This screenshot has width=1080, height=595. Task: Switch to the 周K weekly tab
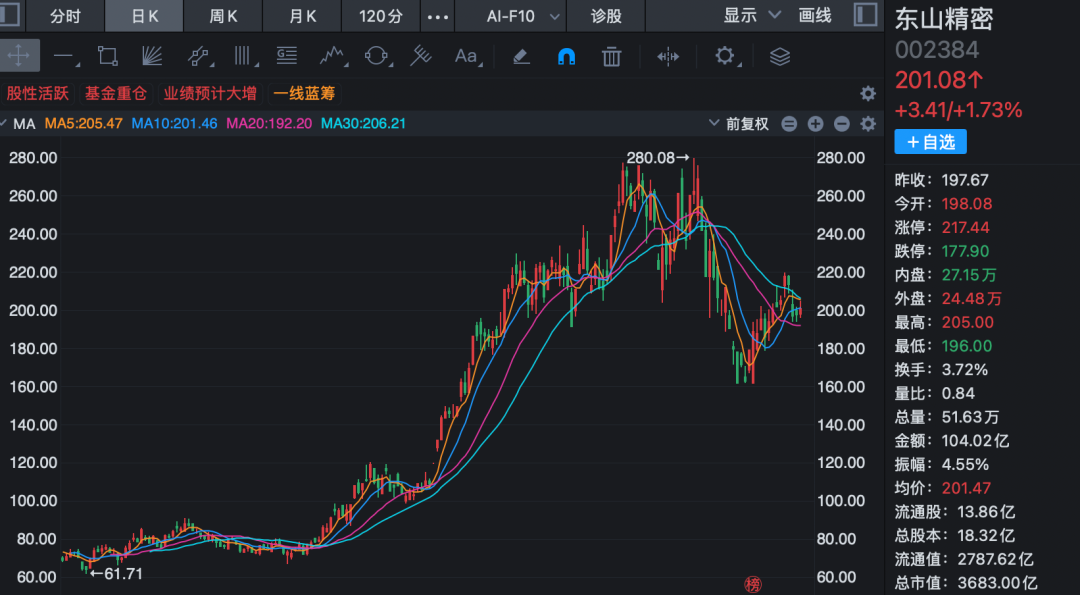coord(223,16)
